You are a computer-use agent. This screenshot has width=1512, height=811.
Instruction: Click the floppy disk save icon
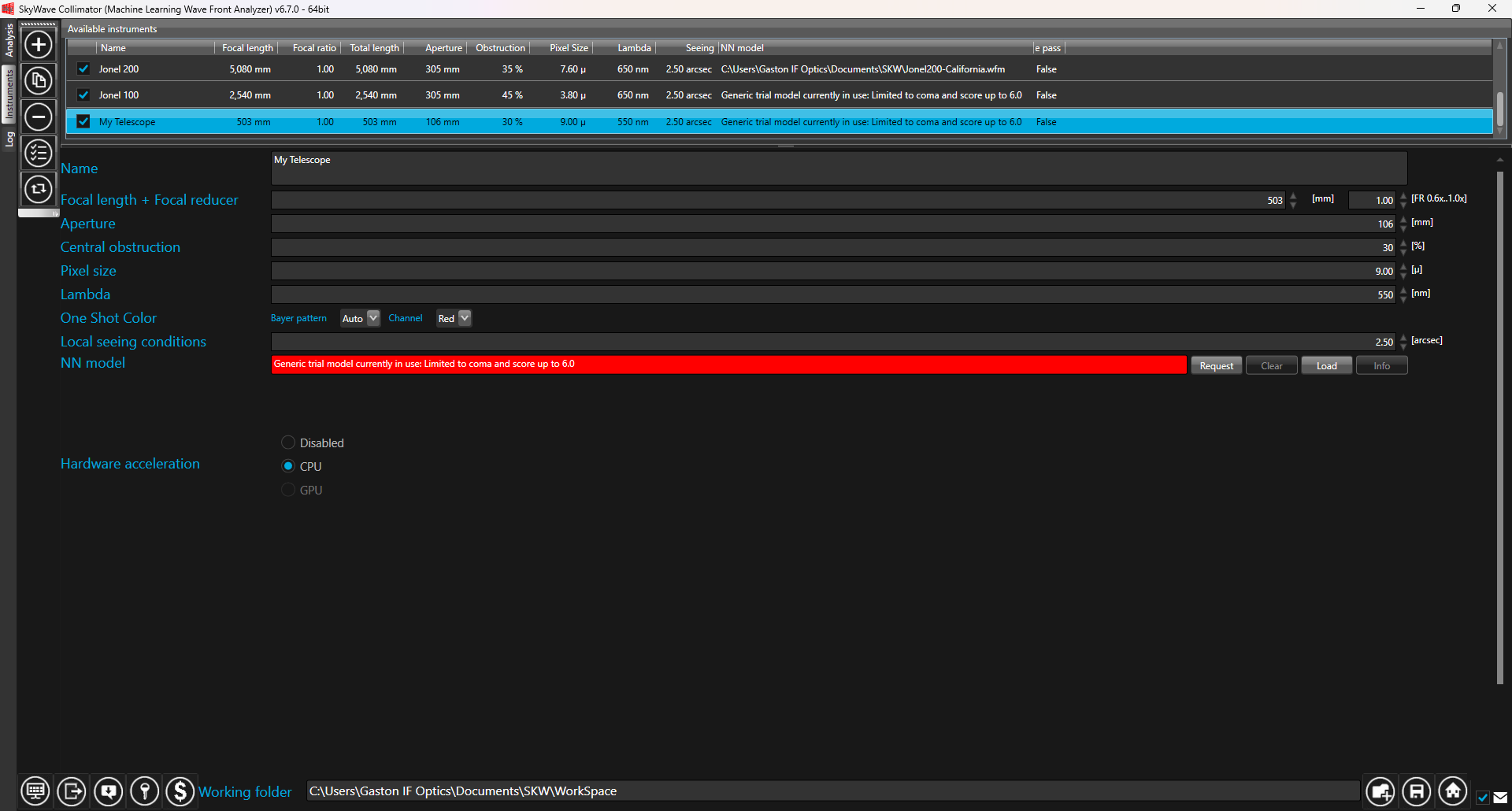(1416, 791)
